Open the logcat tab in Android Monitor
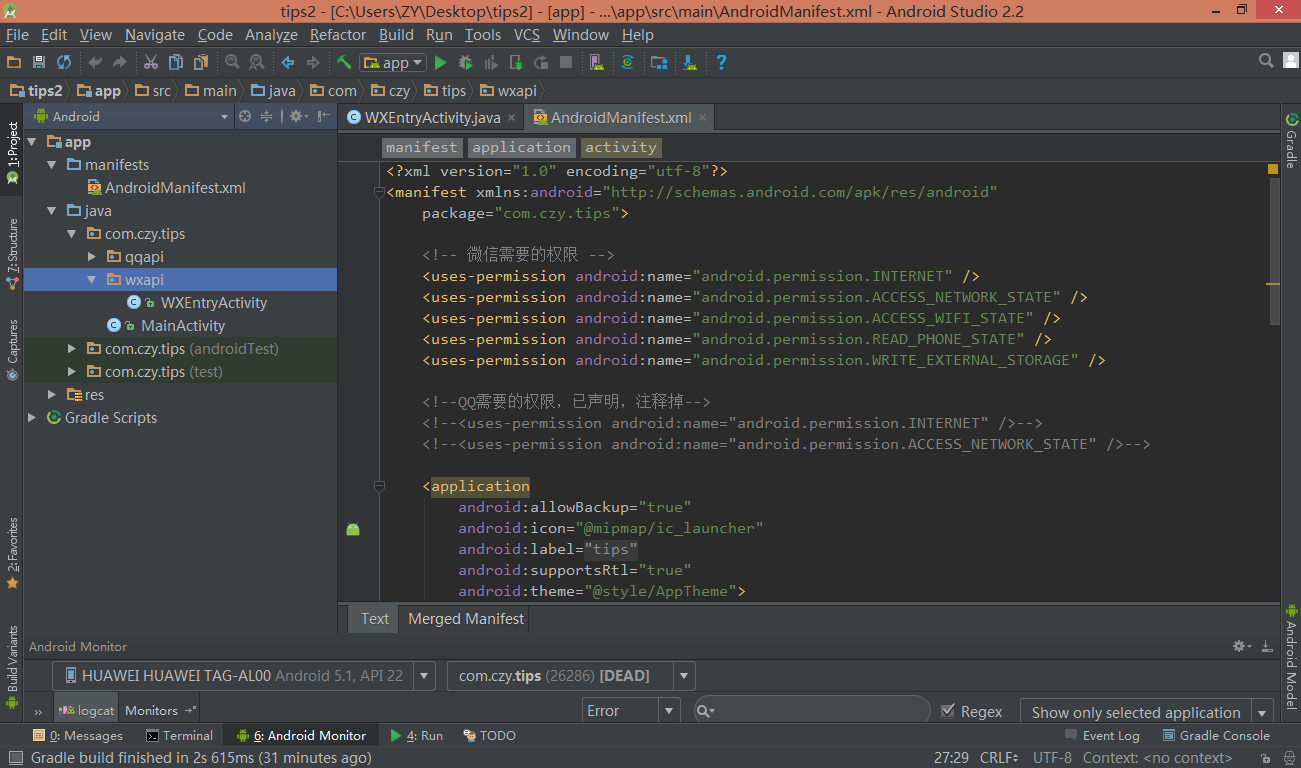This screenshot has width=1301, height=768. tap(88, 711)
